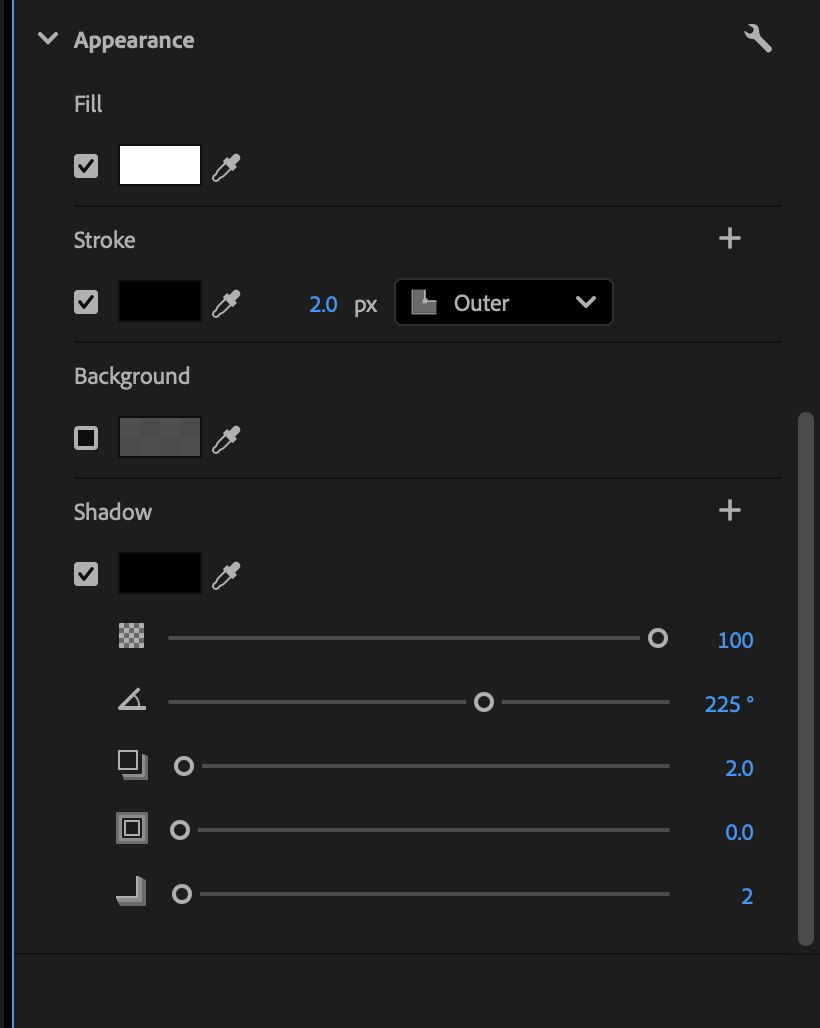
Task: Disable the Fill checkbox
Action: tap(86, 165)
